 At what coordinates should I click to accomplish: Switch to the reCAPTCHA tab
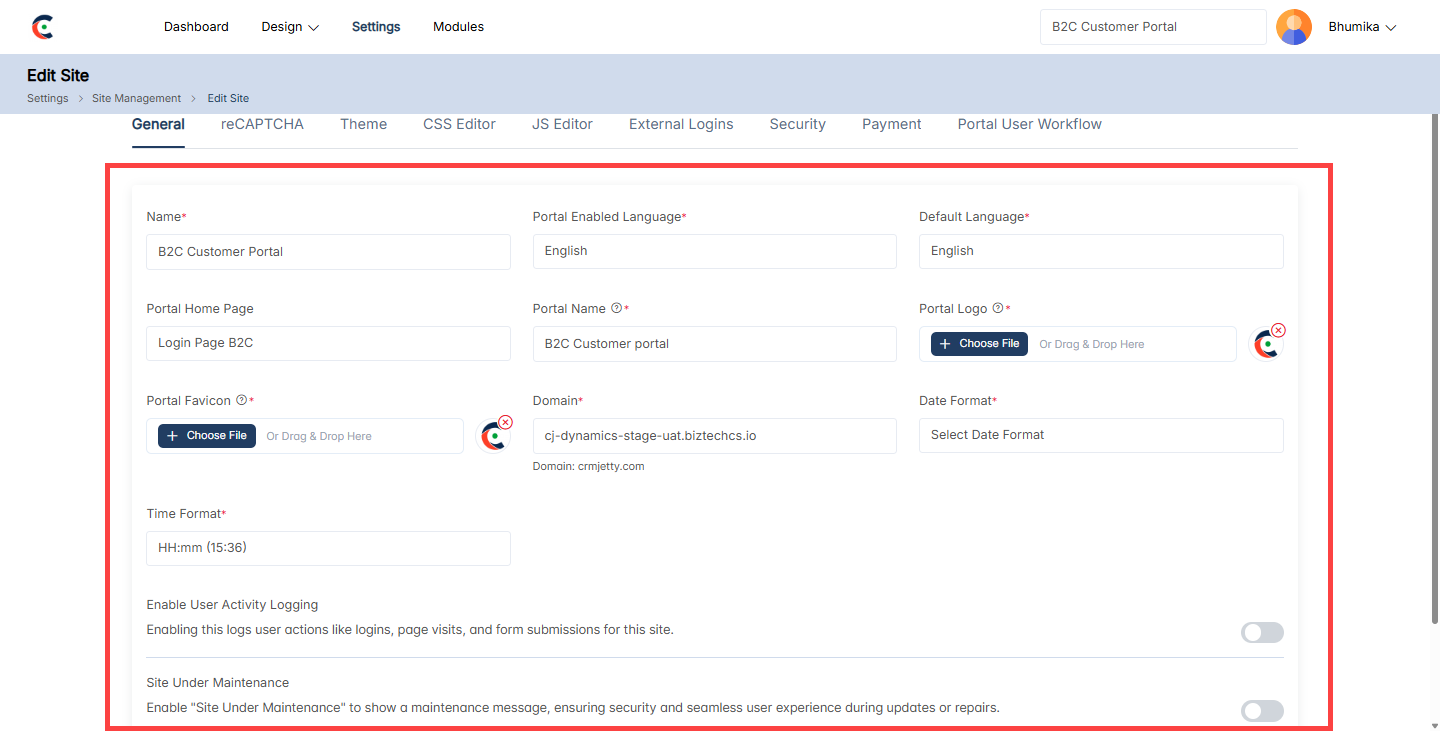[x=262, y=124]
